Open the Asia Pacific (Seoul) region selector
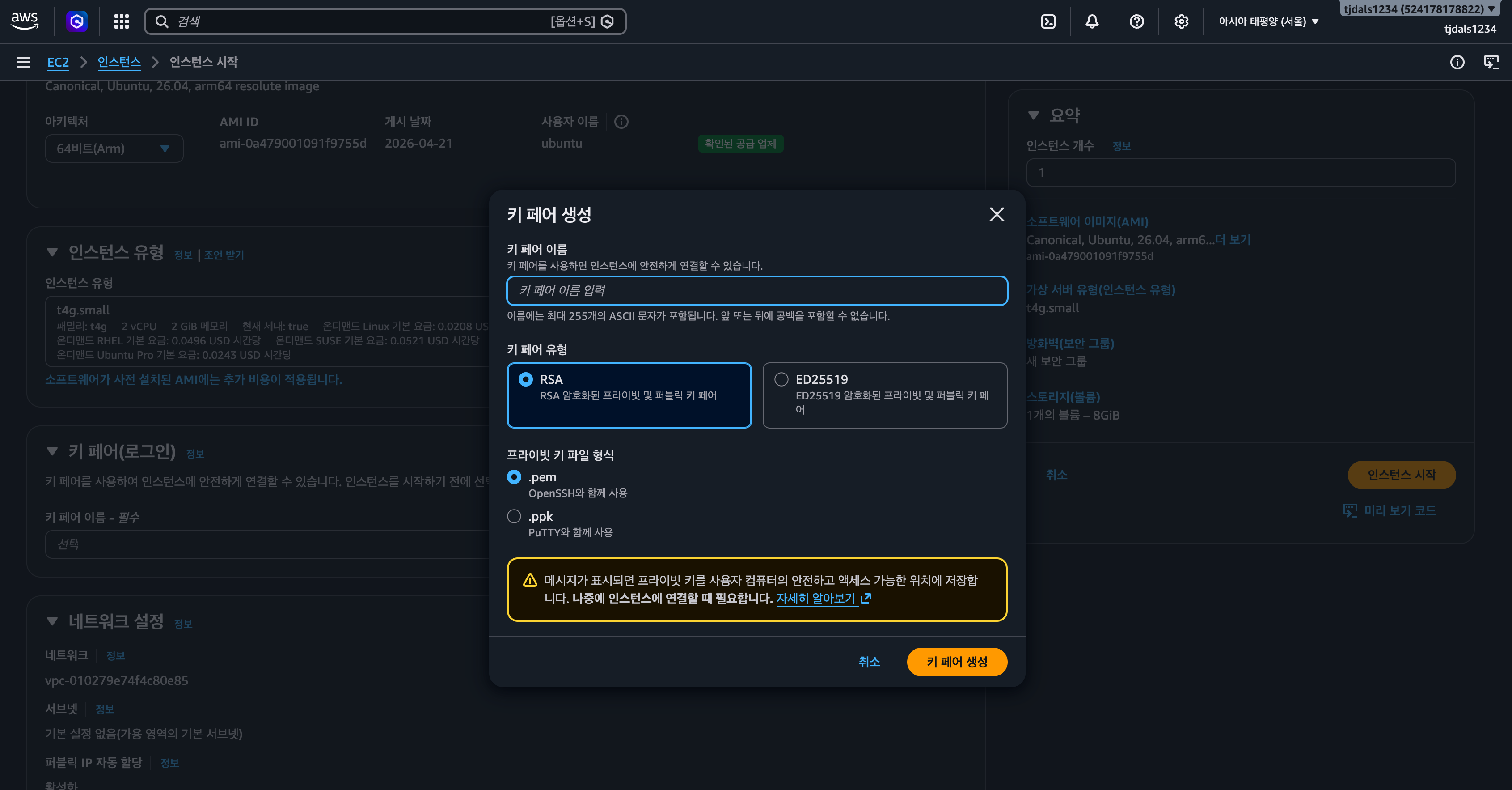 point(1269,21)
